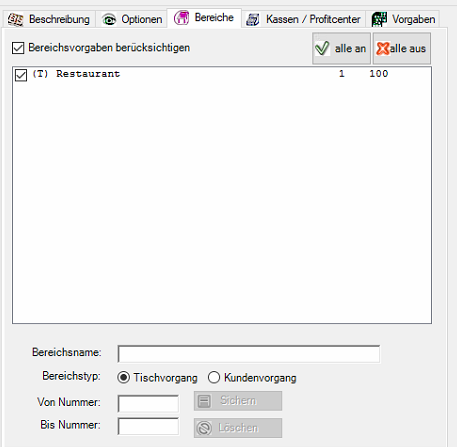Click the Sichern button
Viewport: 457px width, 447px height.
tap(238, 401)
